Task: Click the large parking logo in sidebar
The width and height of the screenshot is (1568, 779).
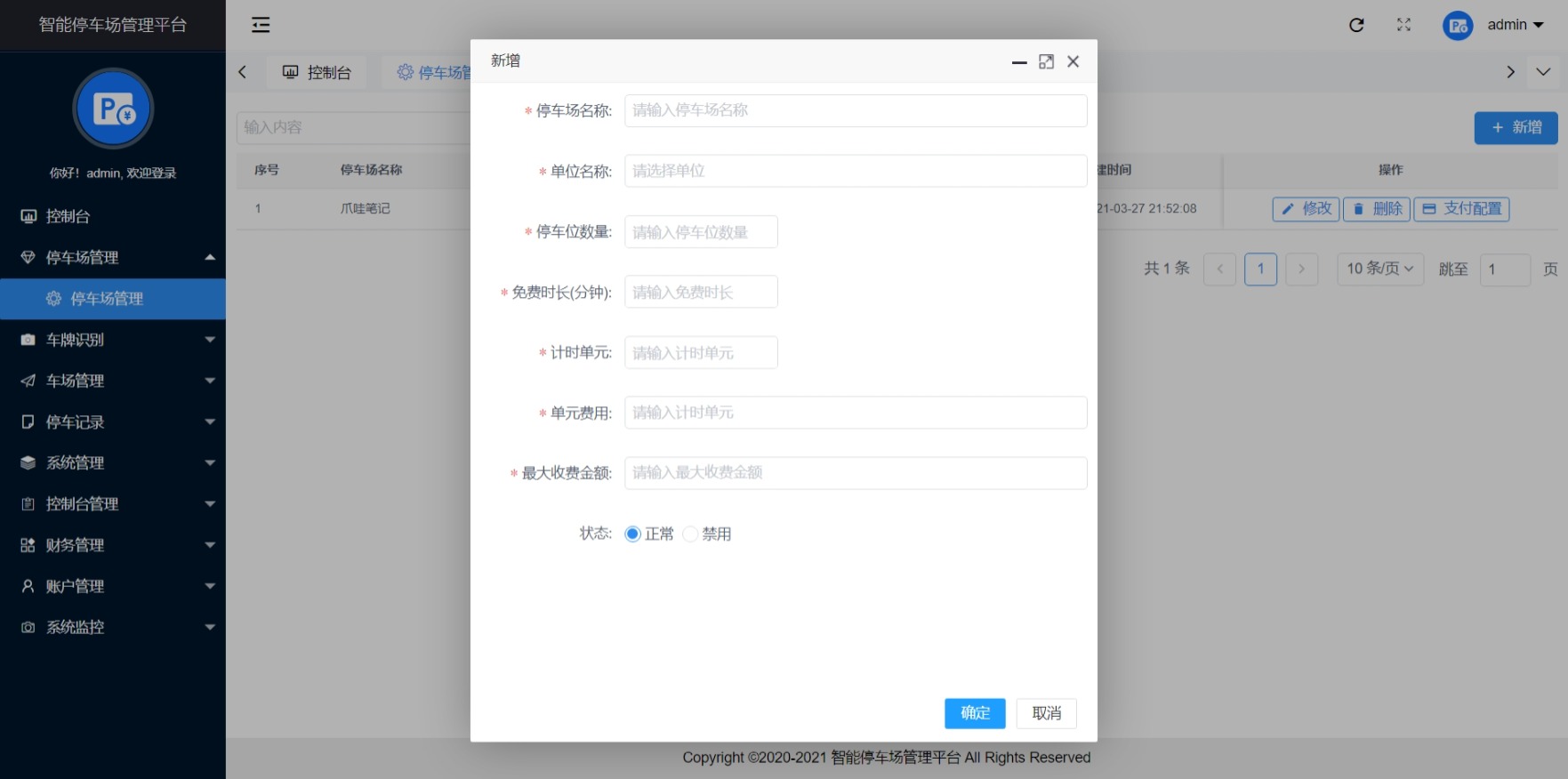Action: pyautogui.click(x=113, y=108)
